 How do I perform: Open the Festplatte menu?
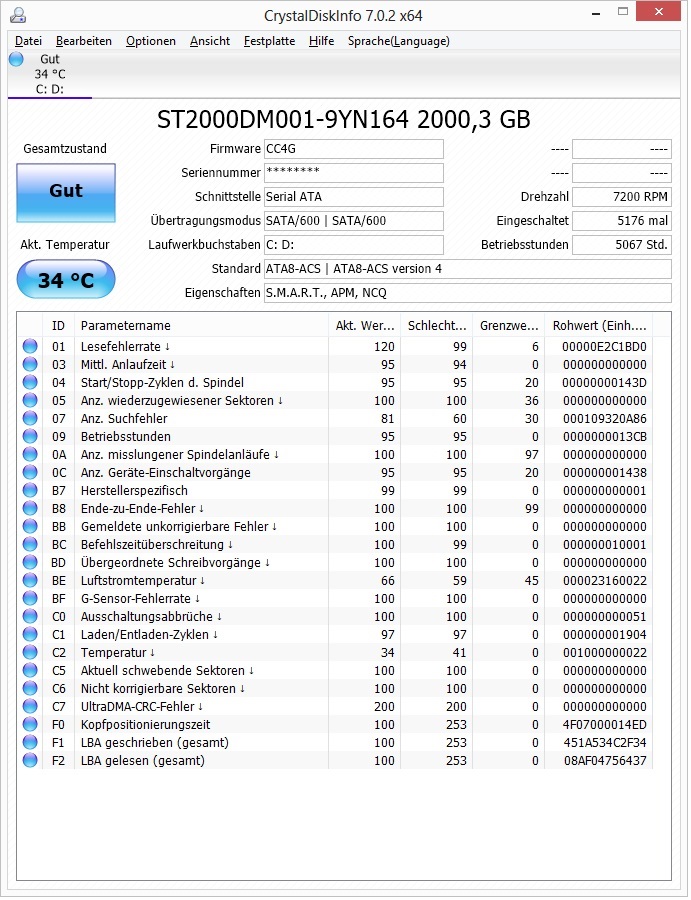pyautogui.click(x=269, y=41)
